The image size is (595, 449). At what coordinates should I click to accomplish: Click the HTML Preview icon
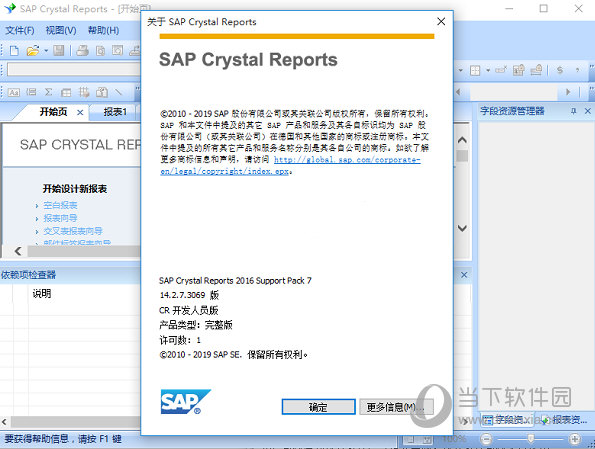tap(118, 51)
